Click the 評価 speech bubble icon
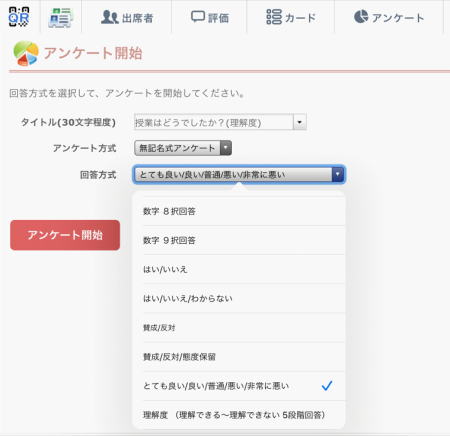The image size is (450, 436). pyautogui.click(x=198, y=16)
